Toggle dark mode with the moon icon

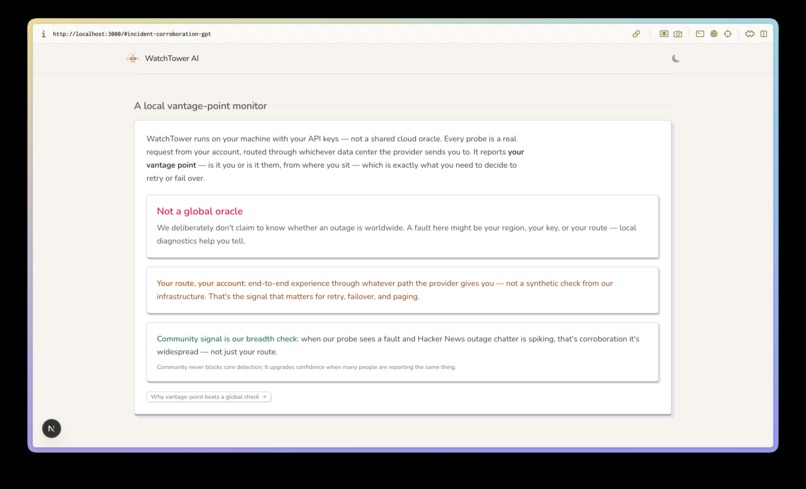(675, 59)
